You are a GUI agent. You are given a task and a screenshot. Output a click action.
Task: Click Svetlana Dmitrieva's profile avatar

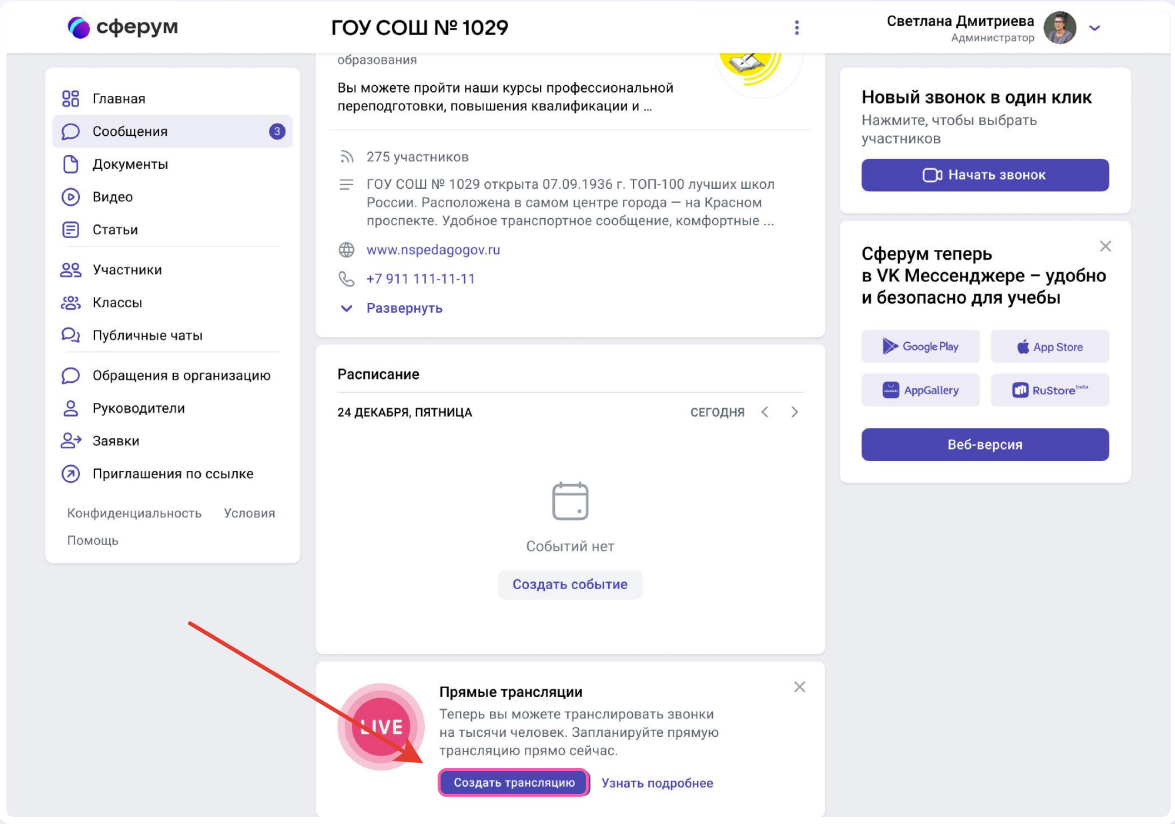click(1060, 28)
